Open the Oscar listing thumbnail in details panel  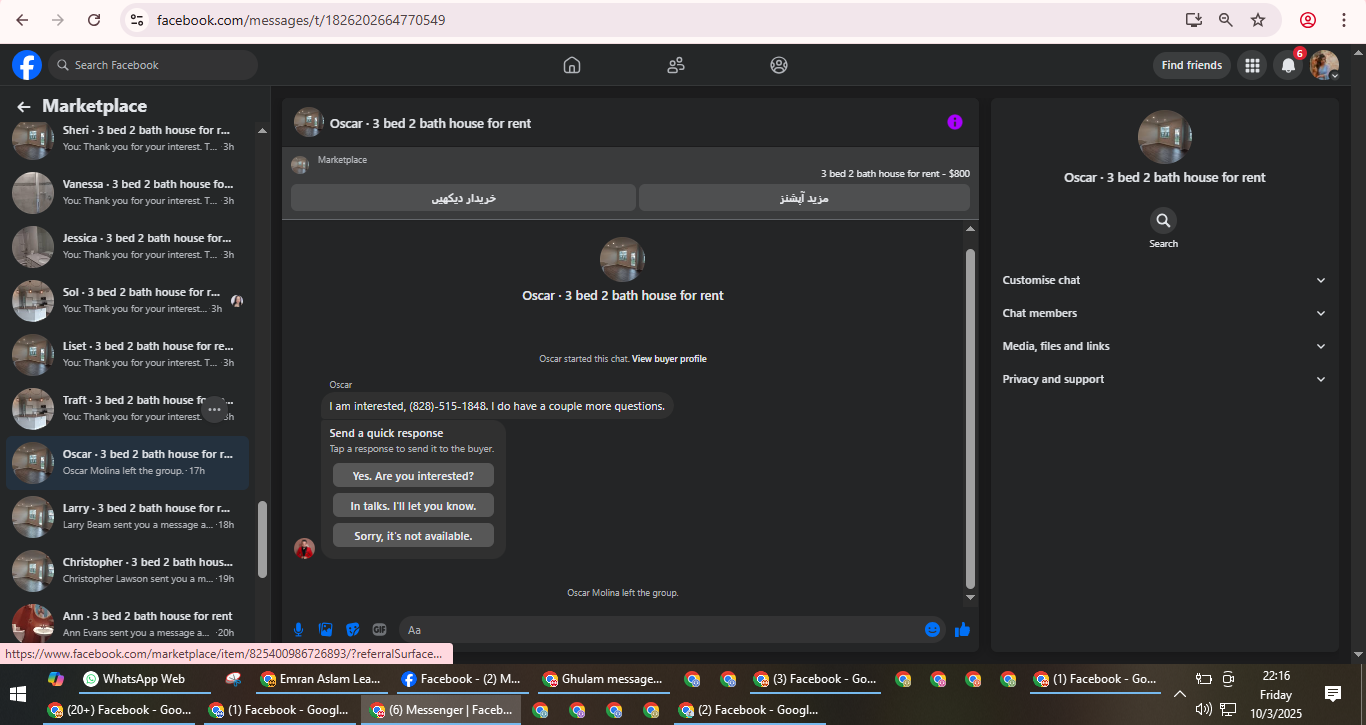[1165, 137]
